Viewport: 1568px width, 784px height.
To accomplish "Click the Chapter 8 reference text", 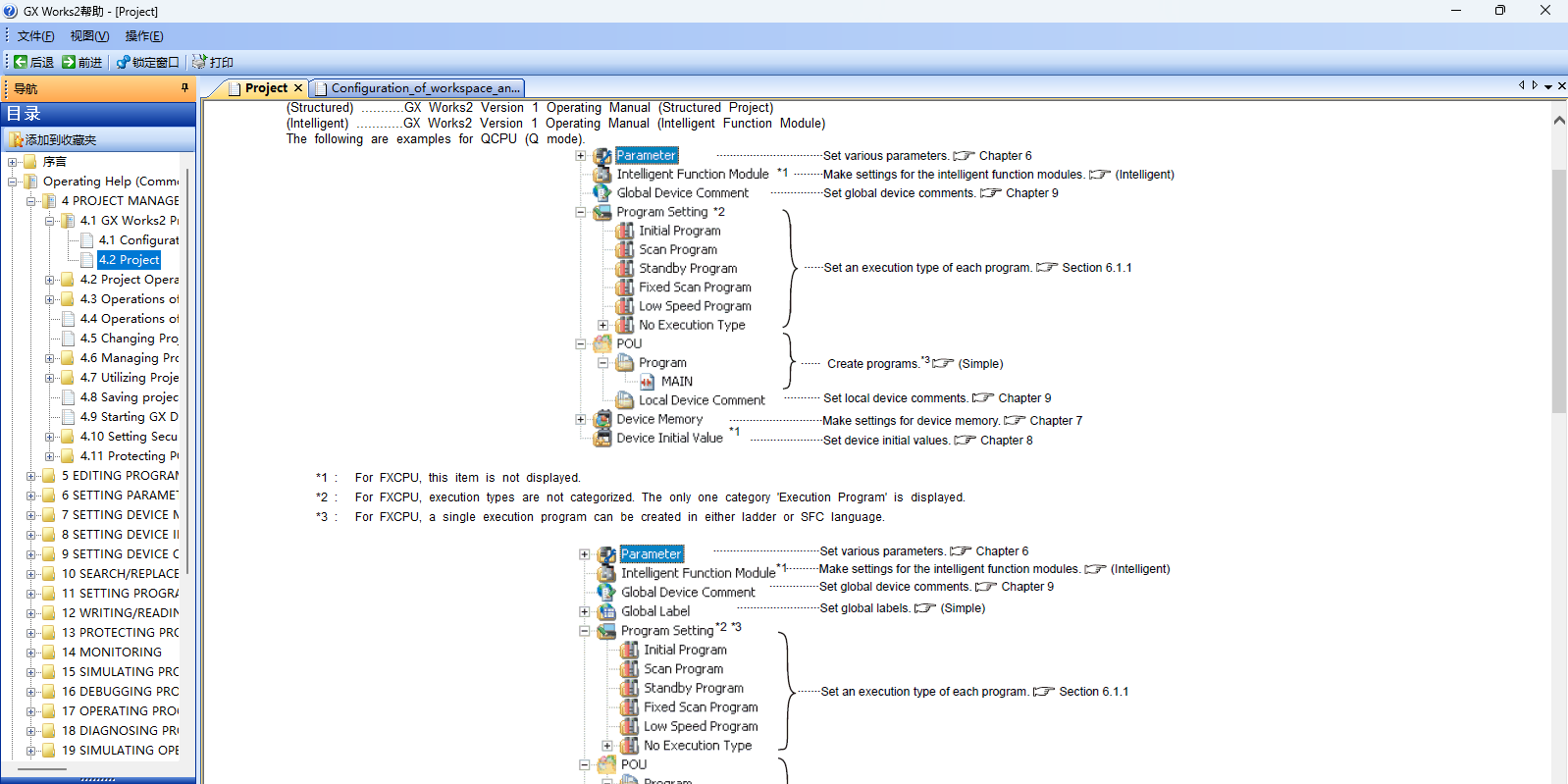I will coord(1007,441).
